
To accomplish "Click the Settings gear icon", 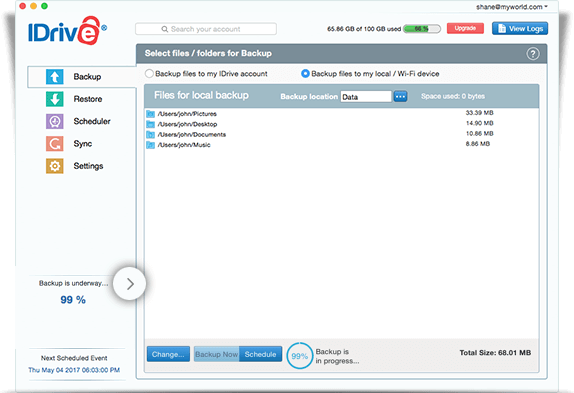I will [x=55, y=166].
